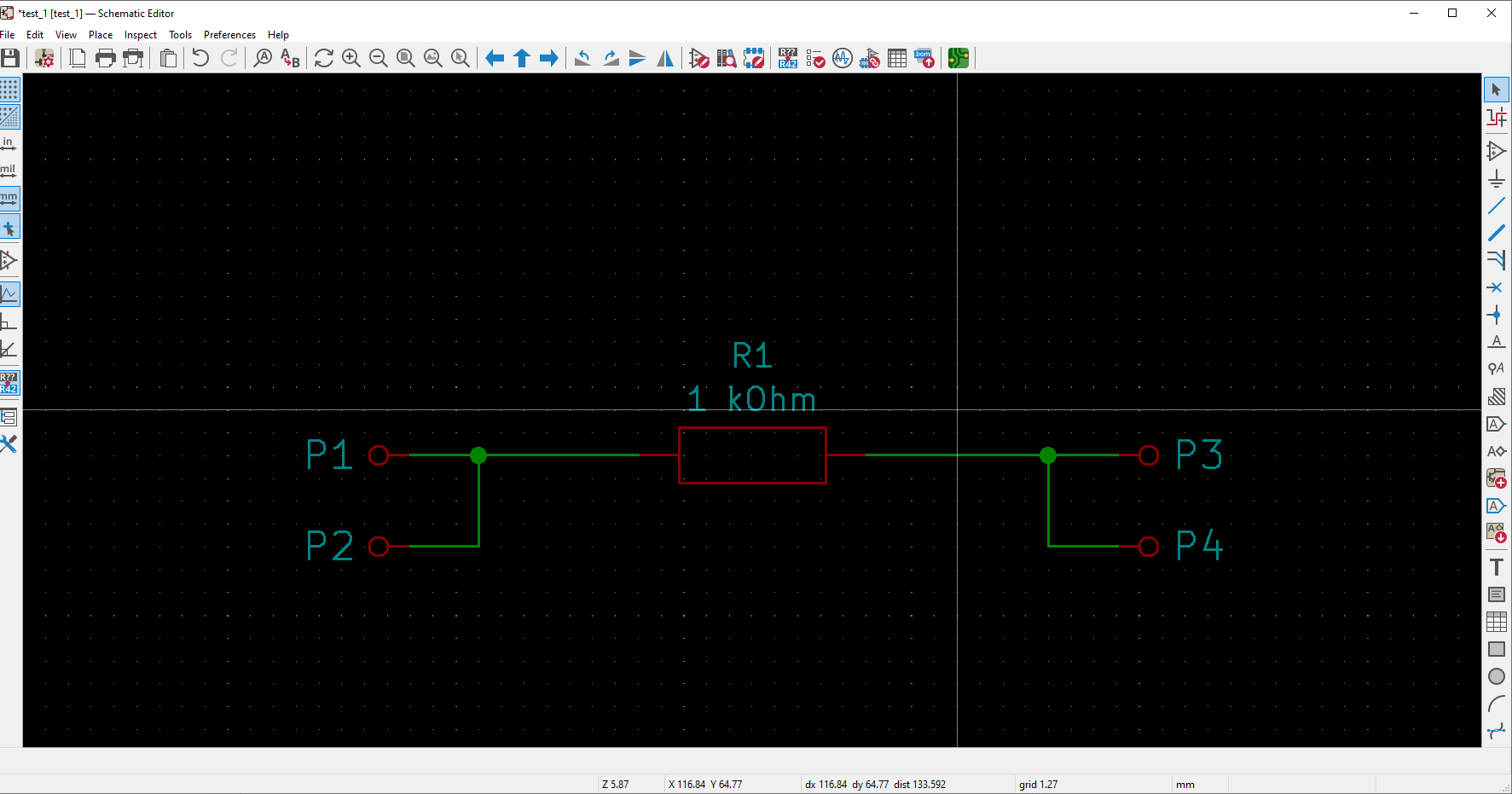The image size is (1512, 794).
Task: Select the R1 resistor symbol body
Action: tap(752, 455)
